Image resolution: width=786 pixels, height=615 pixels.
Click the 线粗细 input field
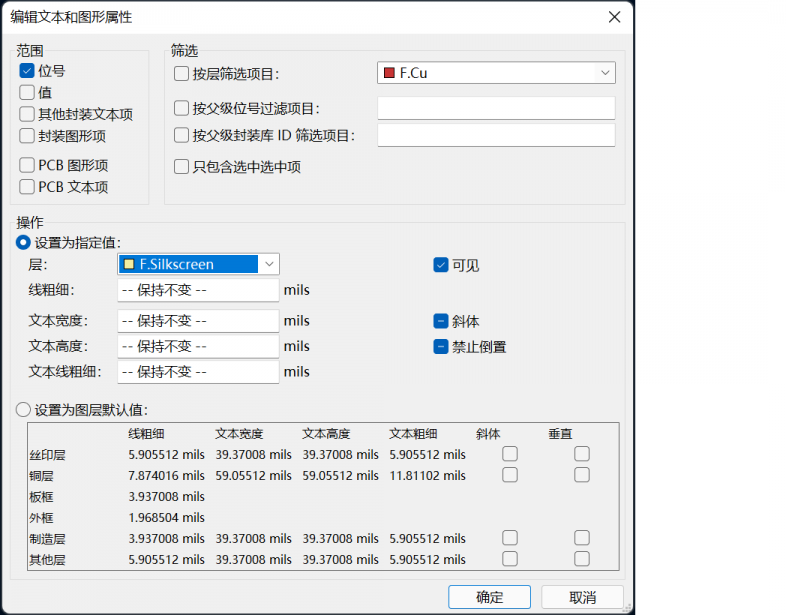coord(198,290)
